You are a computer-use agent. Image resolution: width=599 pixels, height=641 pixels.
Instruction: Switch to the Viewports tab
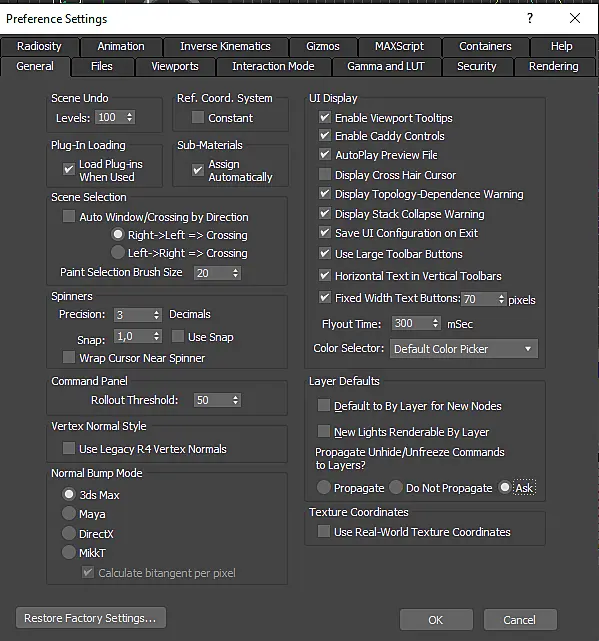tap(175, 66)
